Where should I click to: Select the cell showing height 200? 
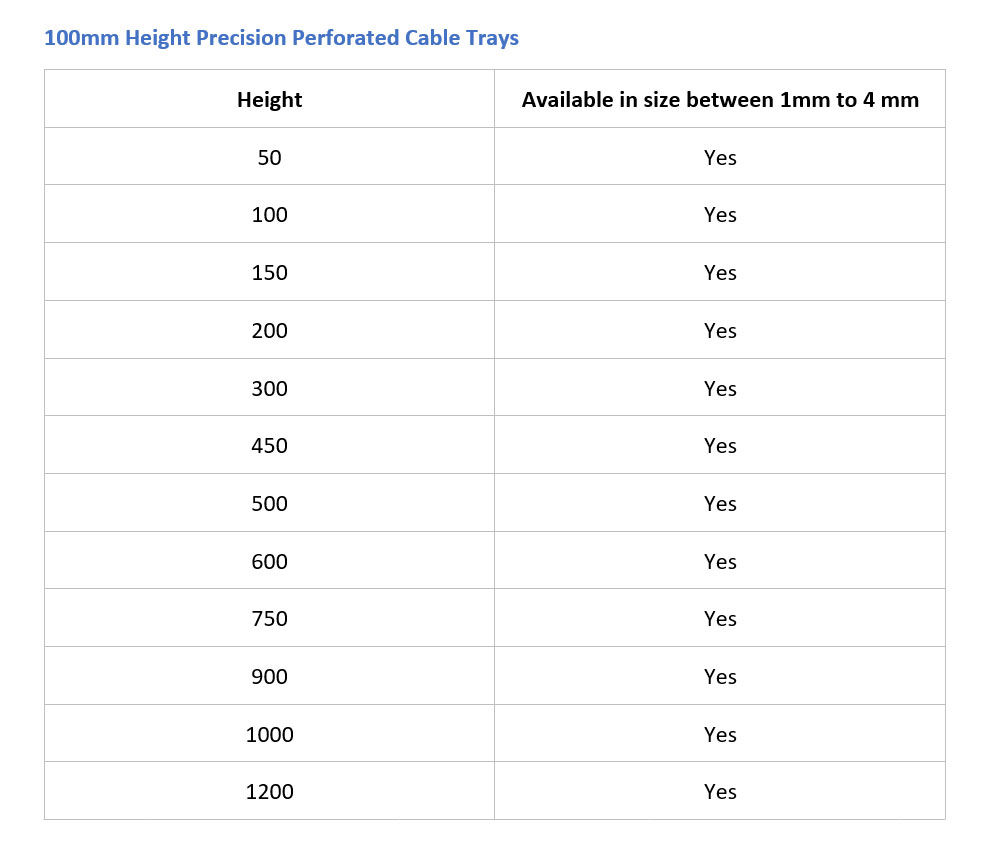(x=270, y=330)
